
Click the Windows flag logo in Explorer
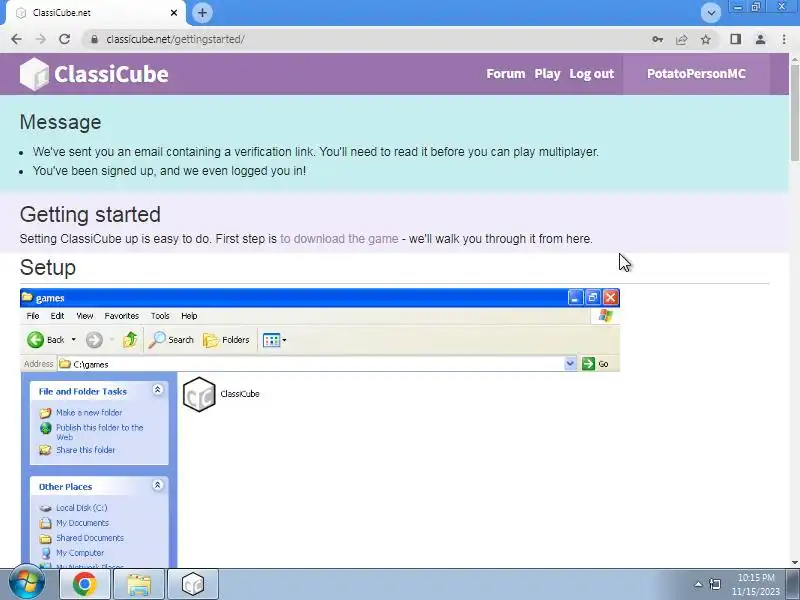(606, 316)
